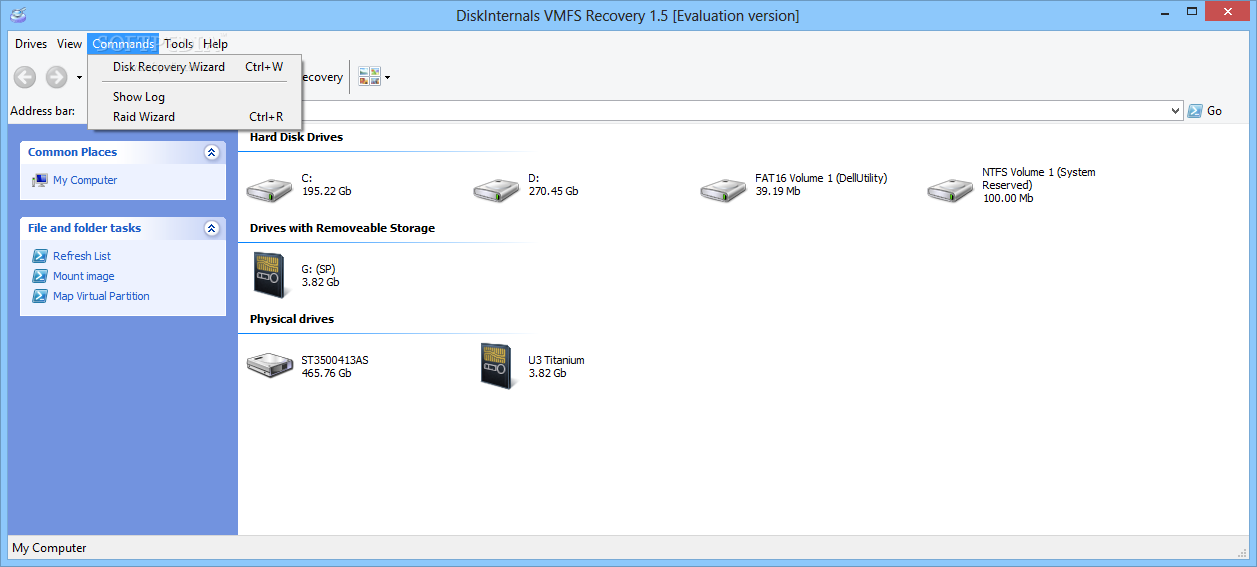Screen dimensions: 1257x567
Task: Click the Refresh List arrow icon
Action: click(x=40, y=256)
